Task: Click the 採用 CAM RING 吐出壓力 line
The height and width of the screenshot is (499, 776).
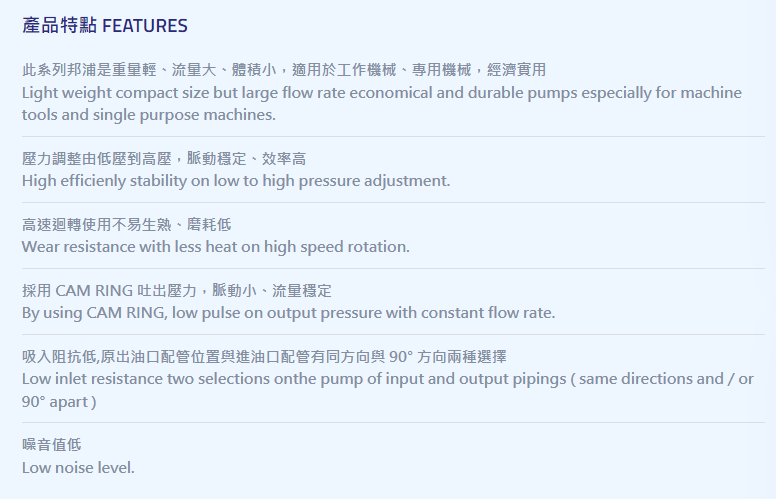Action: coord(177,291)
